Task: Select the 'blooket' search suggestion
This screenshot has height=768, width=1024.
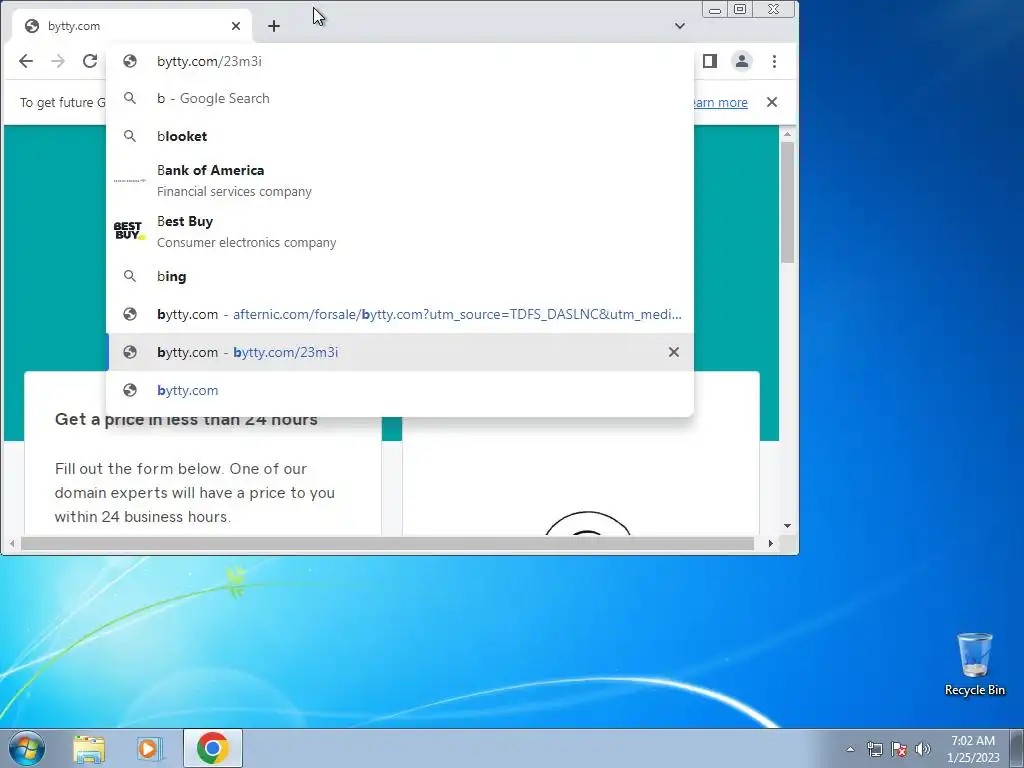Action: [x=400, y=136]
